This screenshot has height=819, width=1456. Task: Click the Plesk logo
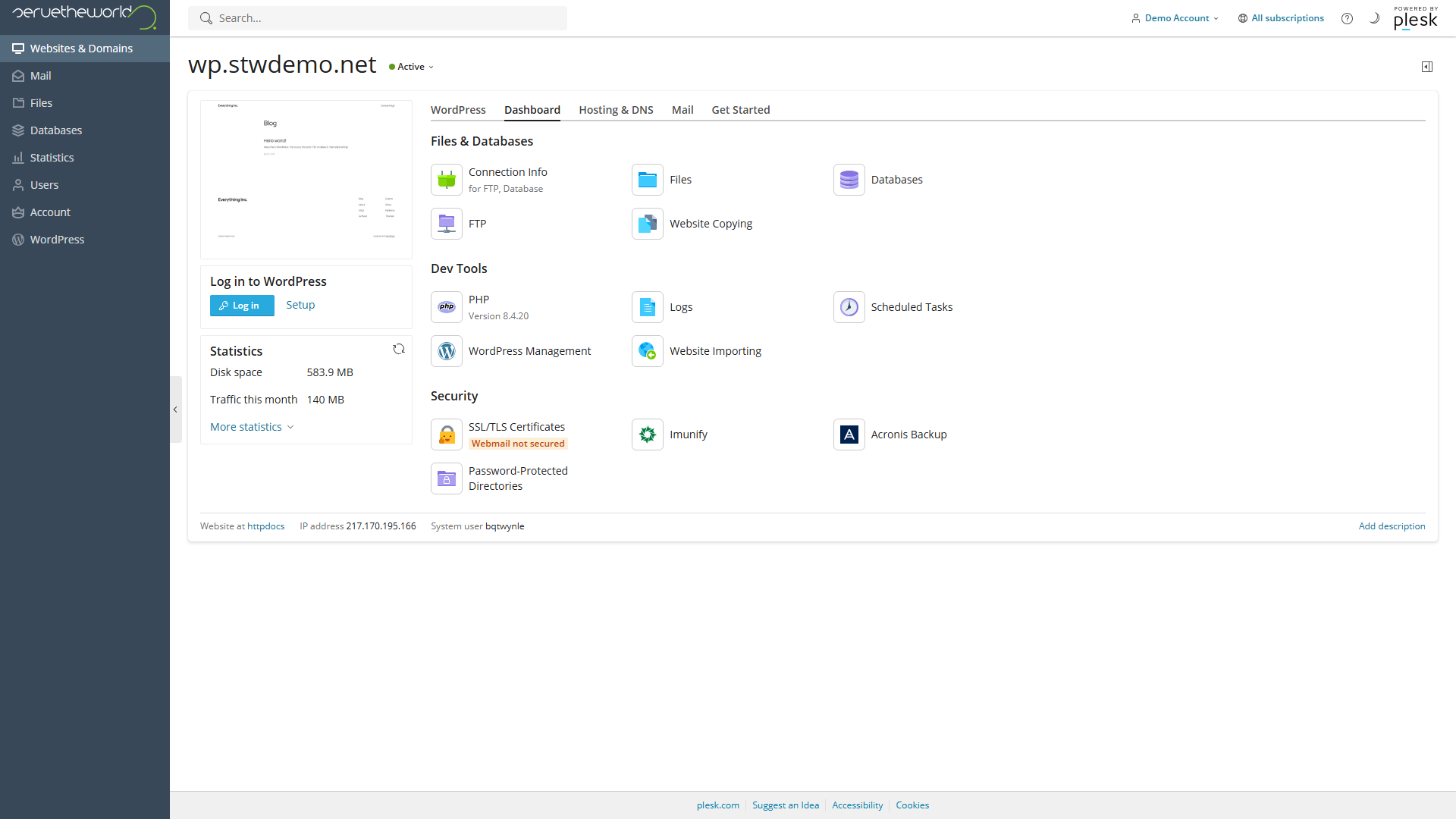(x=1416, y=17)
